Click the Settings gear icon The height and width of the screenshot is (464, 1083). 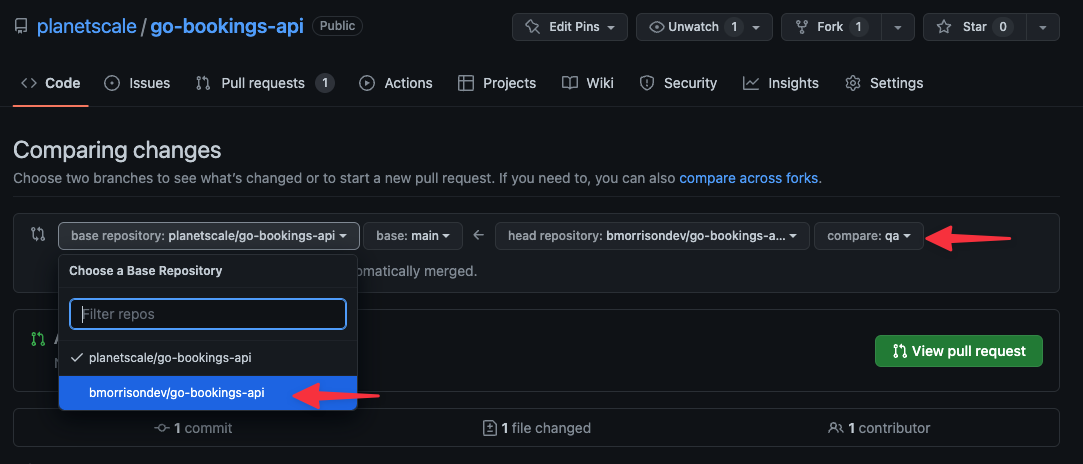pos(853,84)
